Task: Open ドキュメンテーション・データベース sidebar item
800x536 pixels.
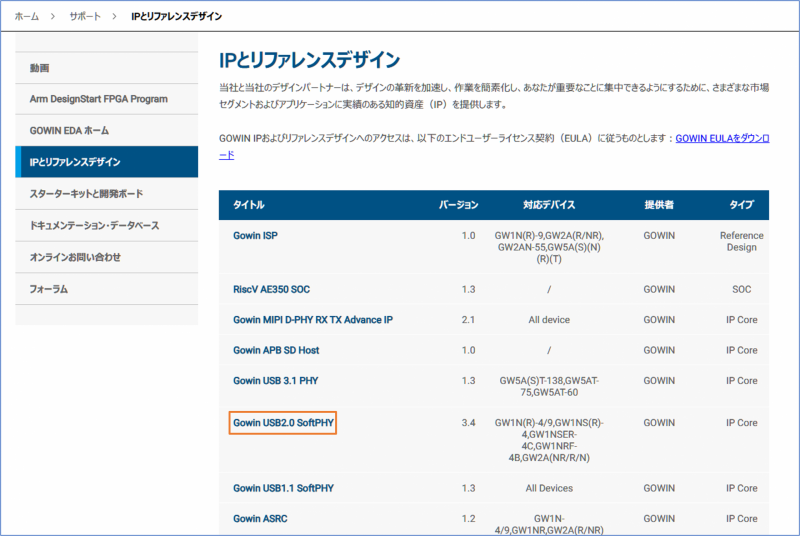Action: click(x=107, y=225)
